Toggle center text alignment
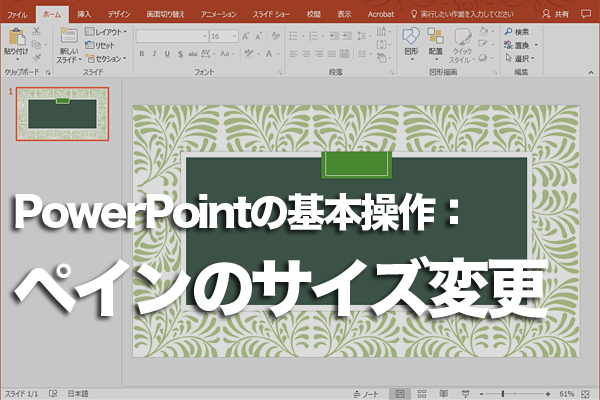 click(x=306, y=54)
